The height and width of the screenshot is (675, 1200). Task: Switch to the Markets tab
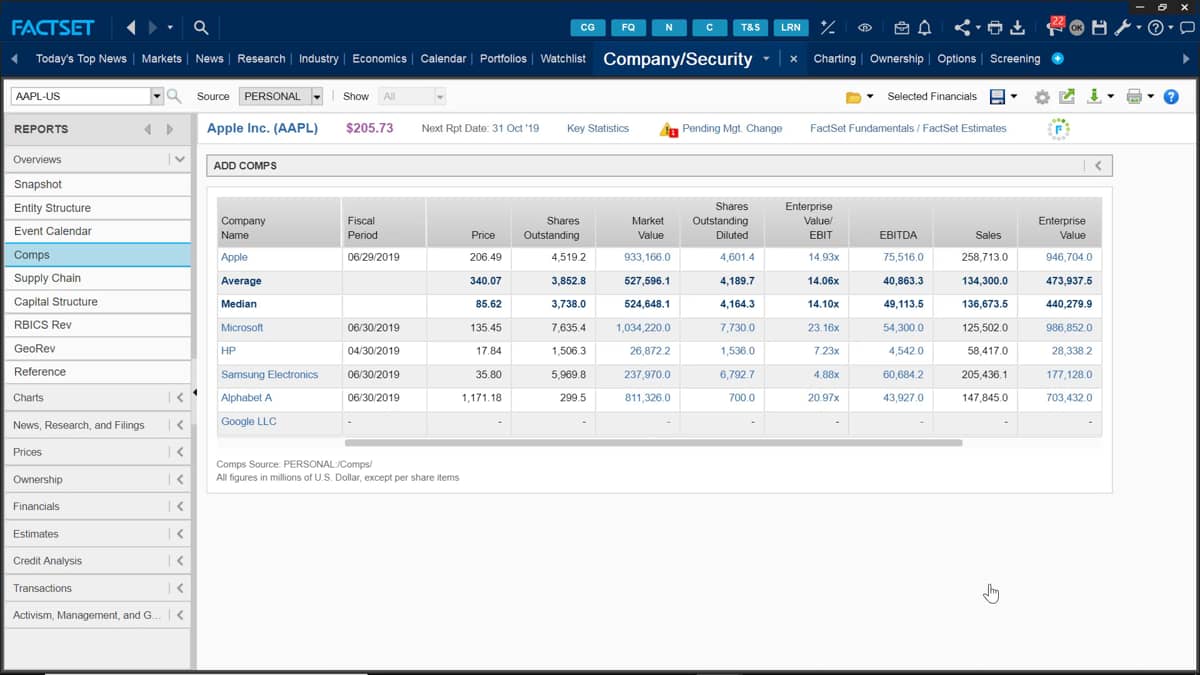(x=161, y=59)
